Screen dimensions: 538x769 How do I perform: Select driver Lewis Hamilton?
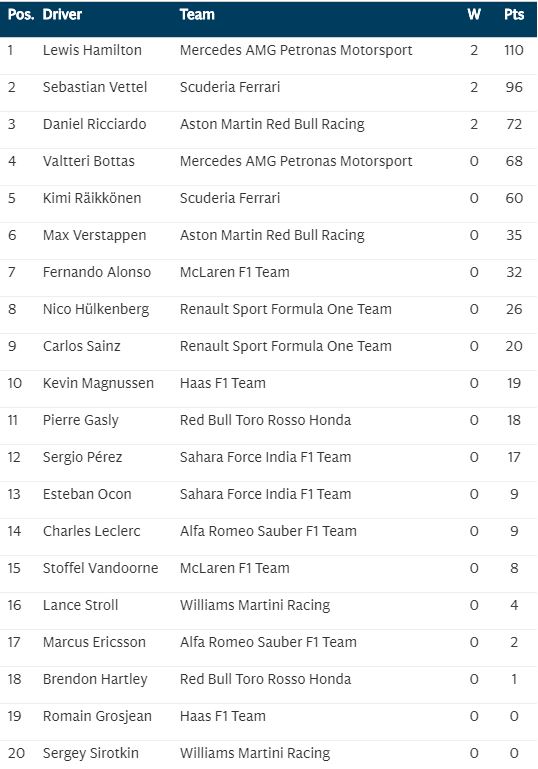[92, 50]
